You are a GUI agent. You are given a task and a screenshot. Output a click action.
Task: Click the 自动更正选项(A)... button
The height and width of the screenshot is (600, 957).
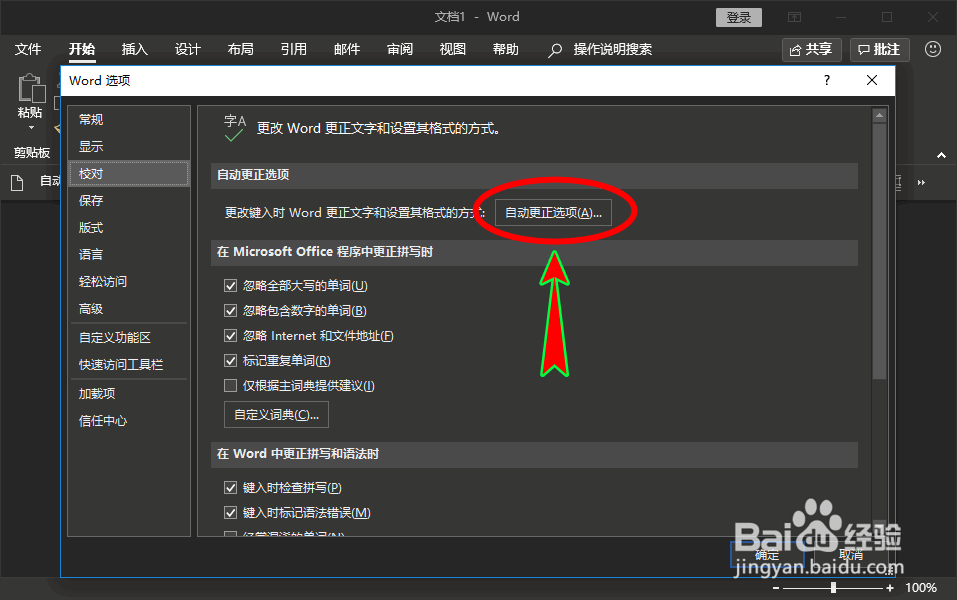553,212
